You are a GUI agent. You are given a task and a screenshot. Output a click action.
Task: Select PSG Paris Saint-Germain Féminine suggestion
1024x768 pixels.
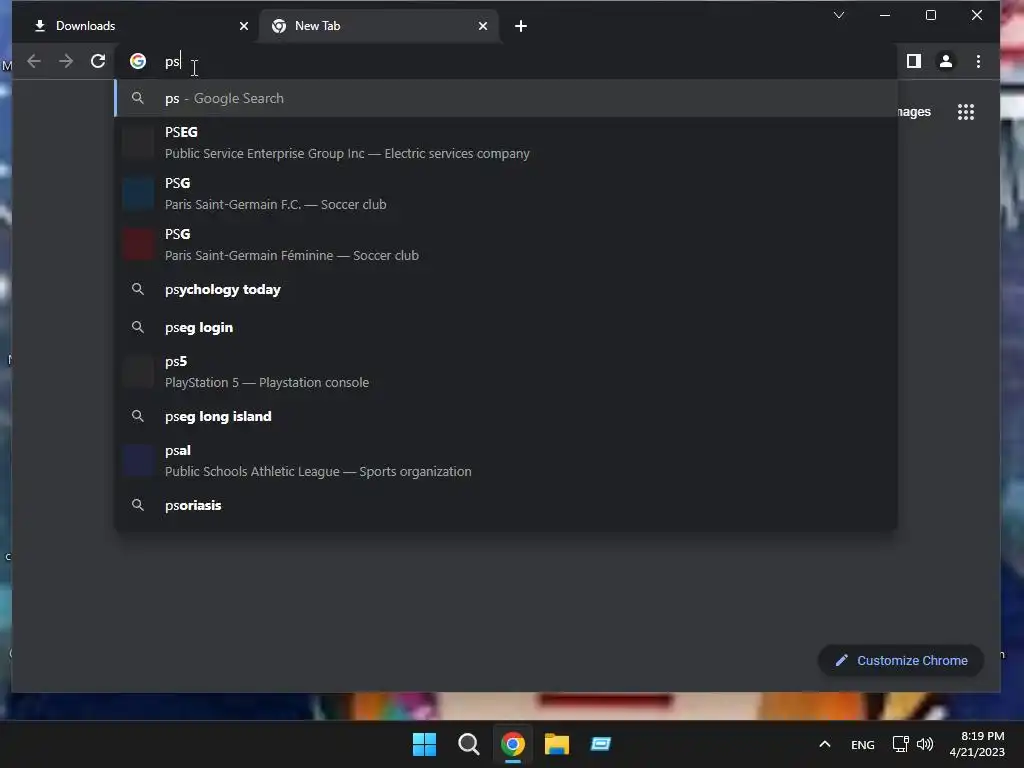pos(506,244)
